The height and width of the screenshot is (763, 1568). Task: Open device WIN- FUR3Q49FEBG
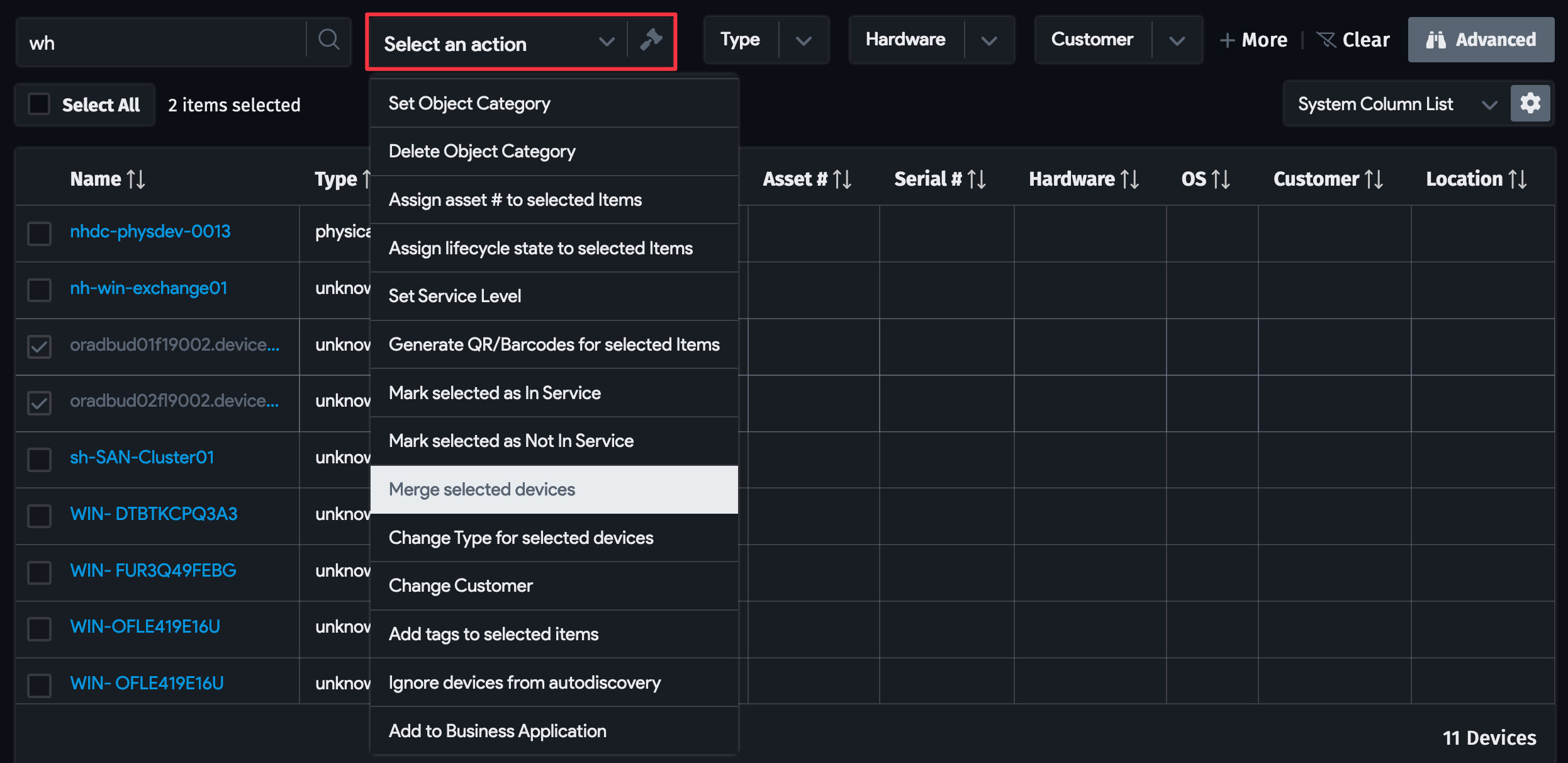tap(154, 571)
